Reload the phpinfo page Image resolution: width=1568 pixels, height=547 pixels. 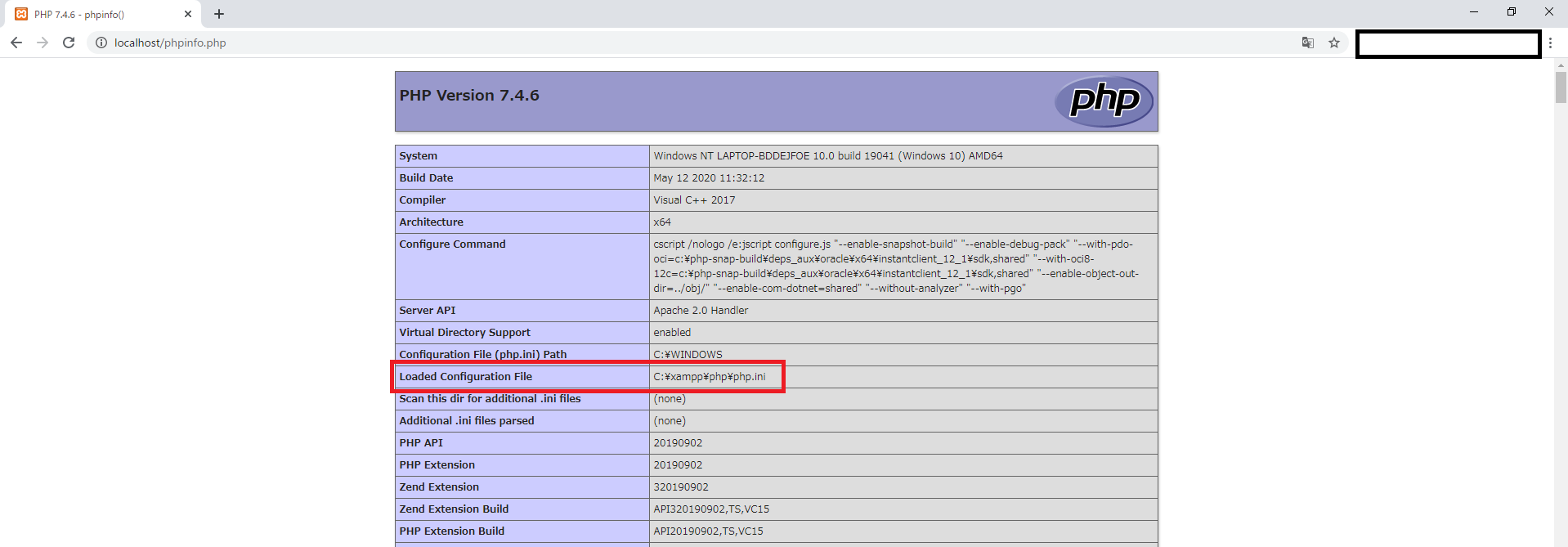point(69,43)
